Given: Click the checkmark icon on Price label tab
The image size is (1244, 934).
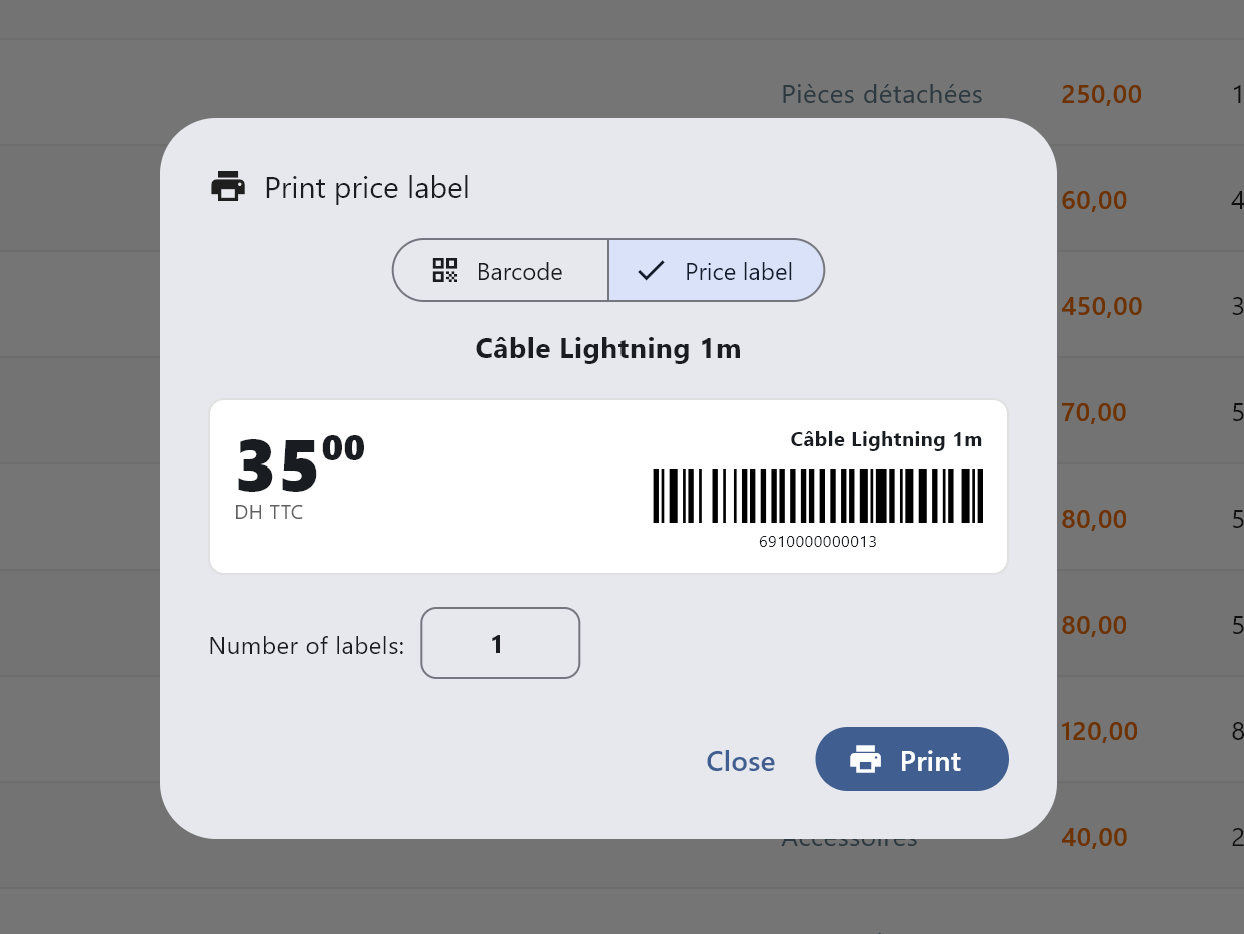Looking at the screenshot, I should tap(652, 270).
